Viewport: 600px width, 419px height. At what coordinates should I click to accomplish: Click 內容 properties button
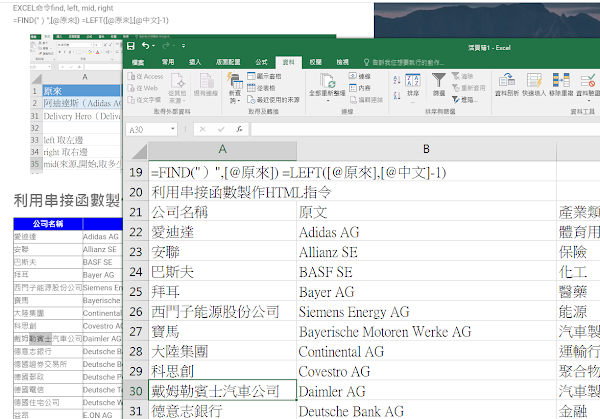[x=360, y=88]
